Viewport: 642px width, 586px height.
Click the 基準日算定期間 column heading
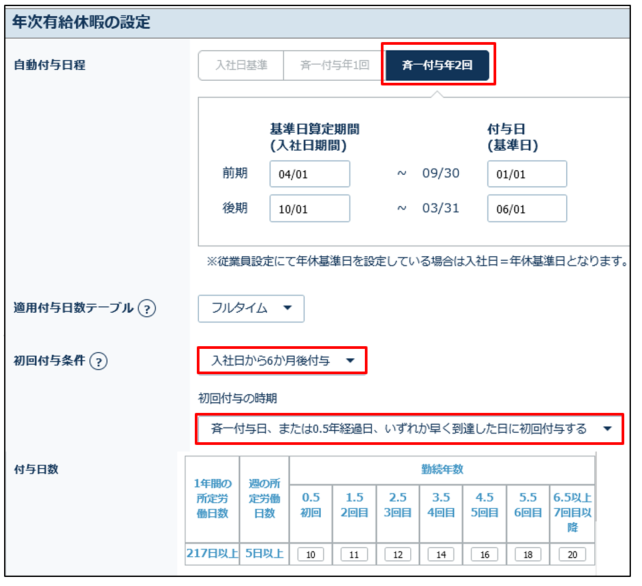(314, 137)
